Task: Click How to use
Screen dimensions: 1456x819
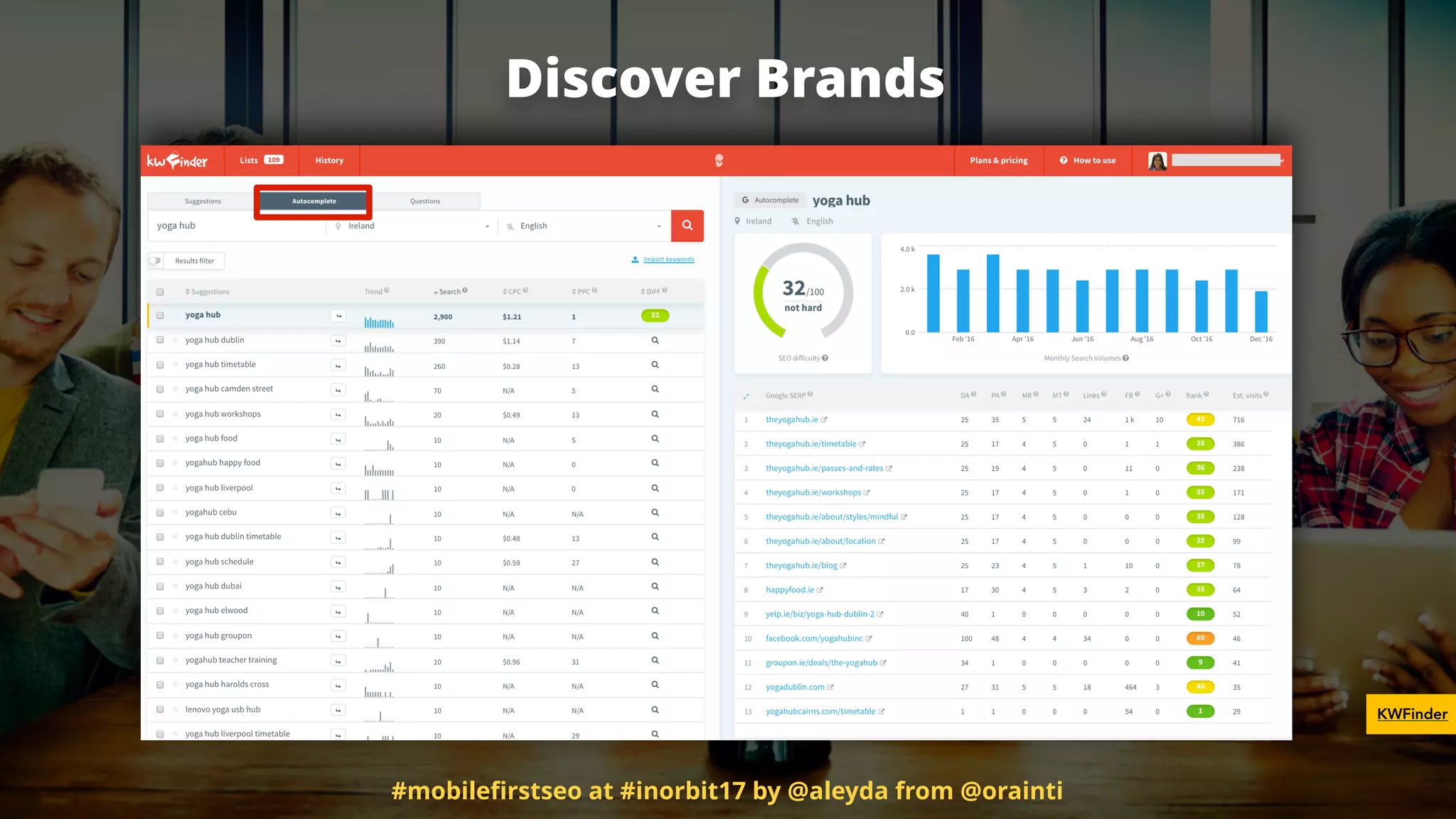Action: click(x=1088, y=161)
